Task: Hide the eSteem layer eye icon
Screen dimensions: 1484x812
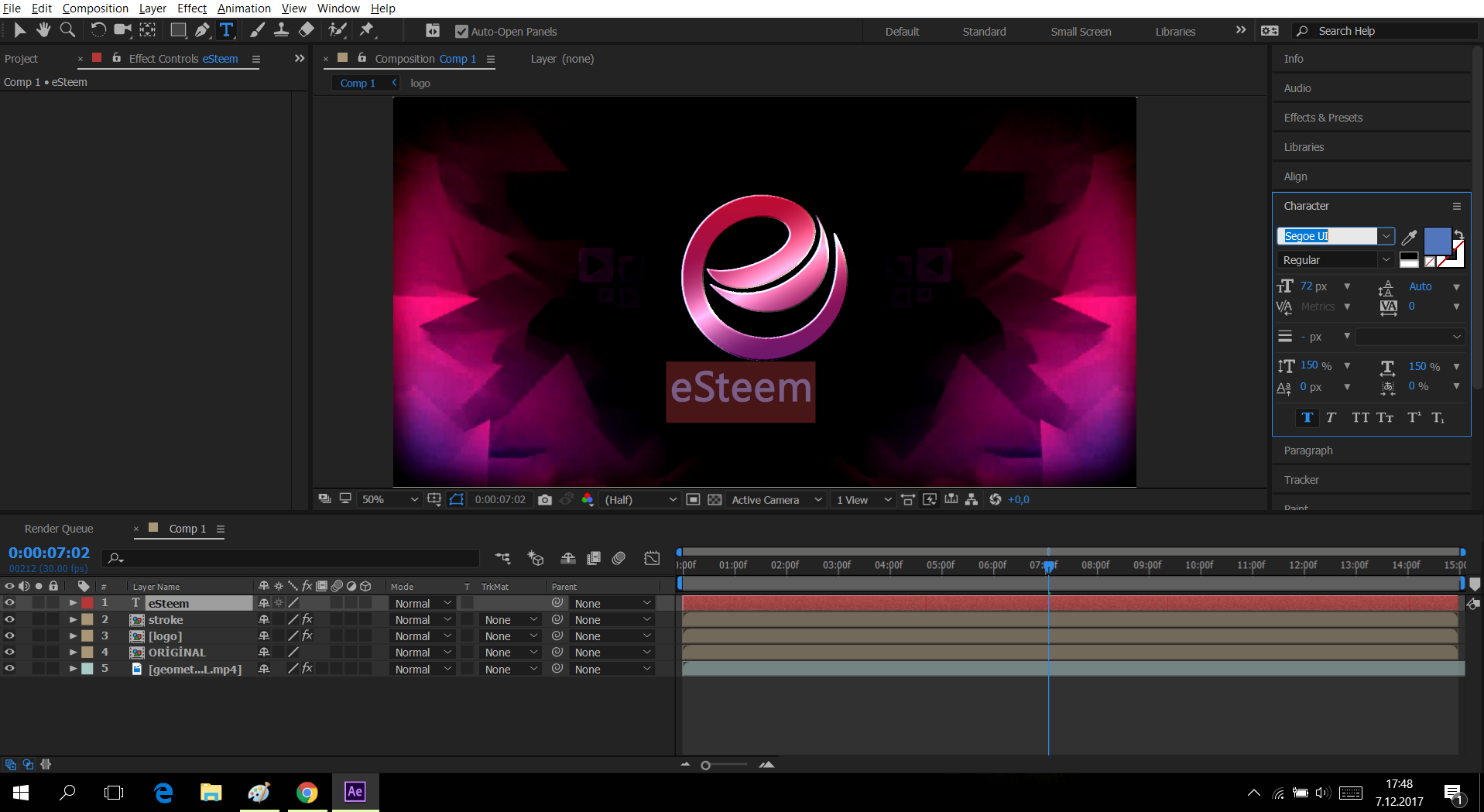Action: click(x=9, y=603)
